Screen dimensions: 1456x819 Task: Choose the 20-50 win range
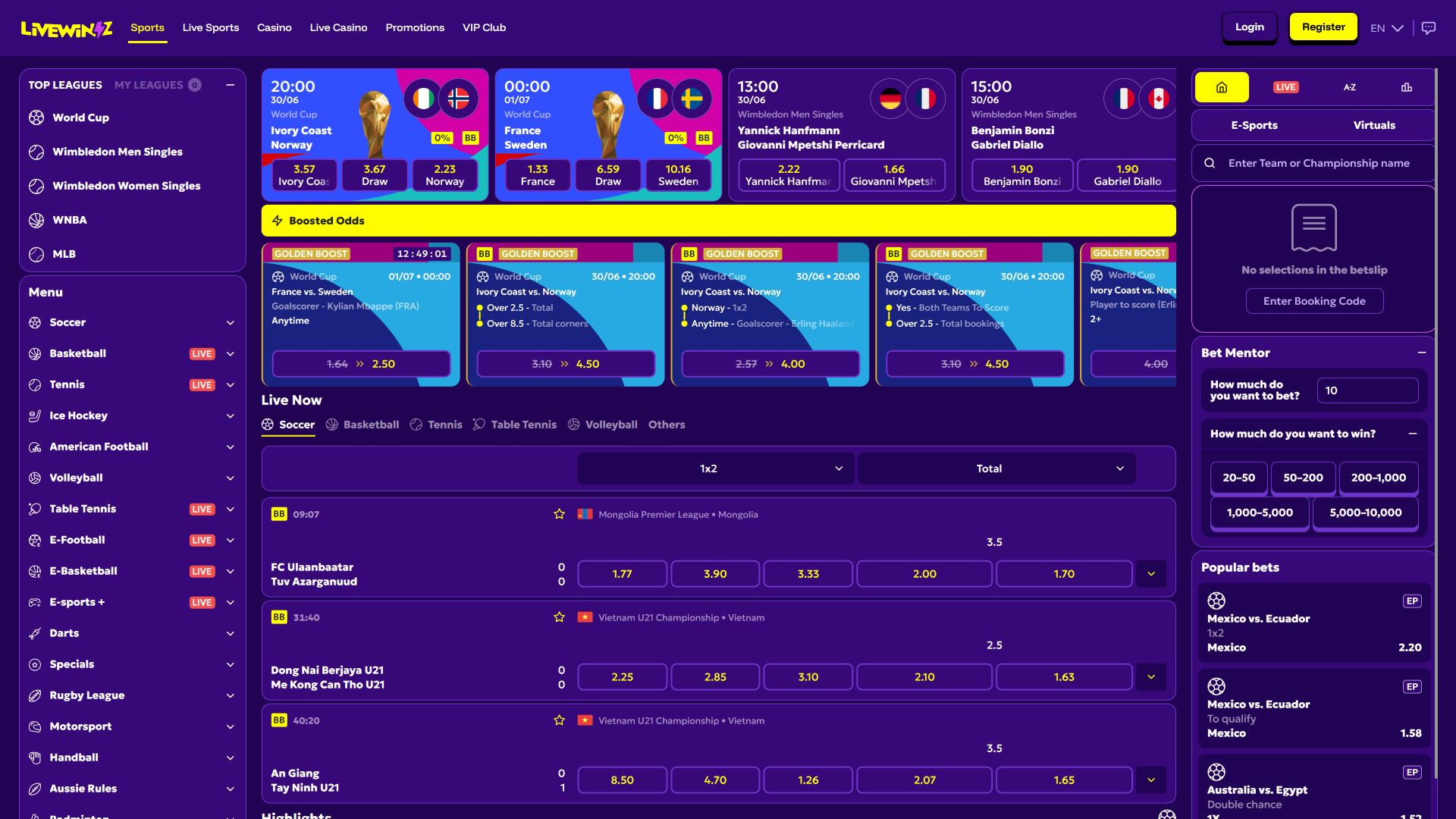point(1238,478)
